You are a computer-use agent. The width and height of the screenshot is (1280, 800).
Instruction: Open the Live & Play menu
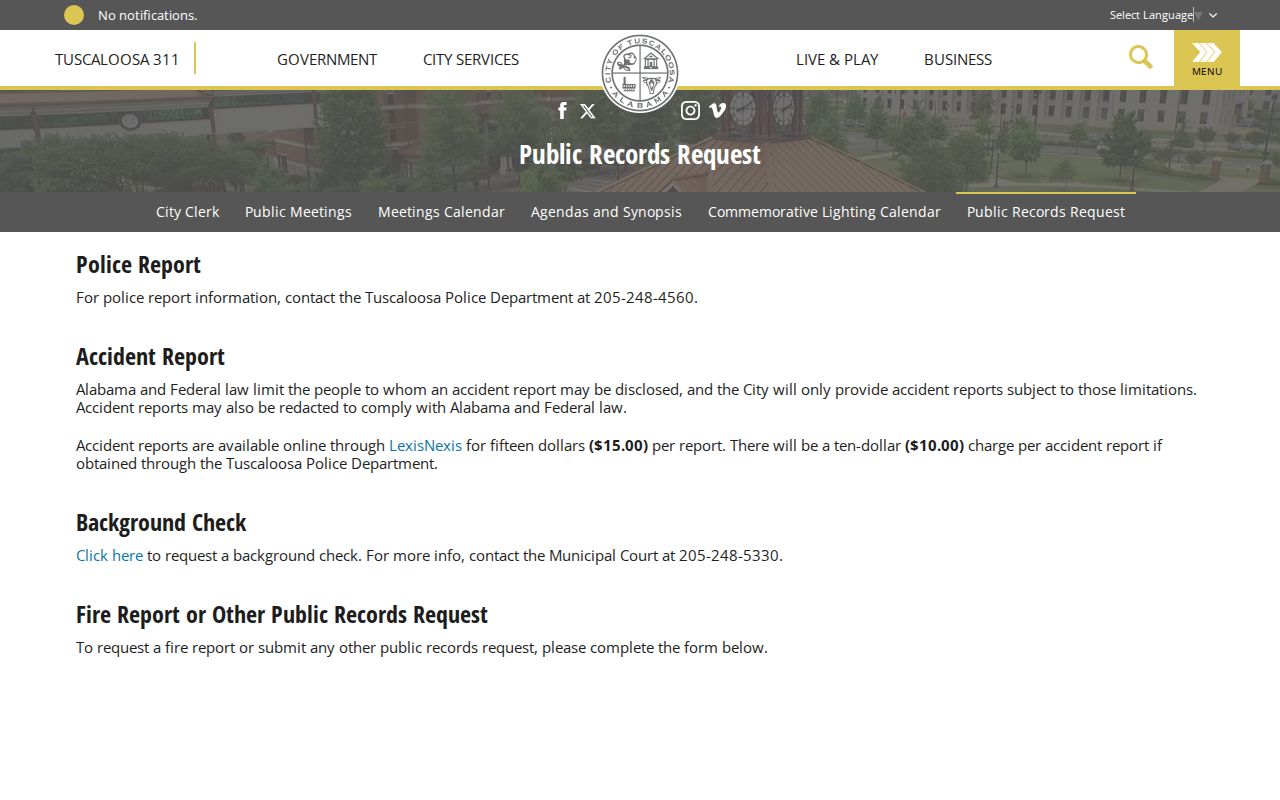(x=837, y=59)
